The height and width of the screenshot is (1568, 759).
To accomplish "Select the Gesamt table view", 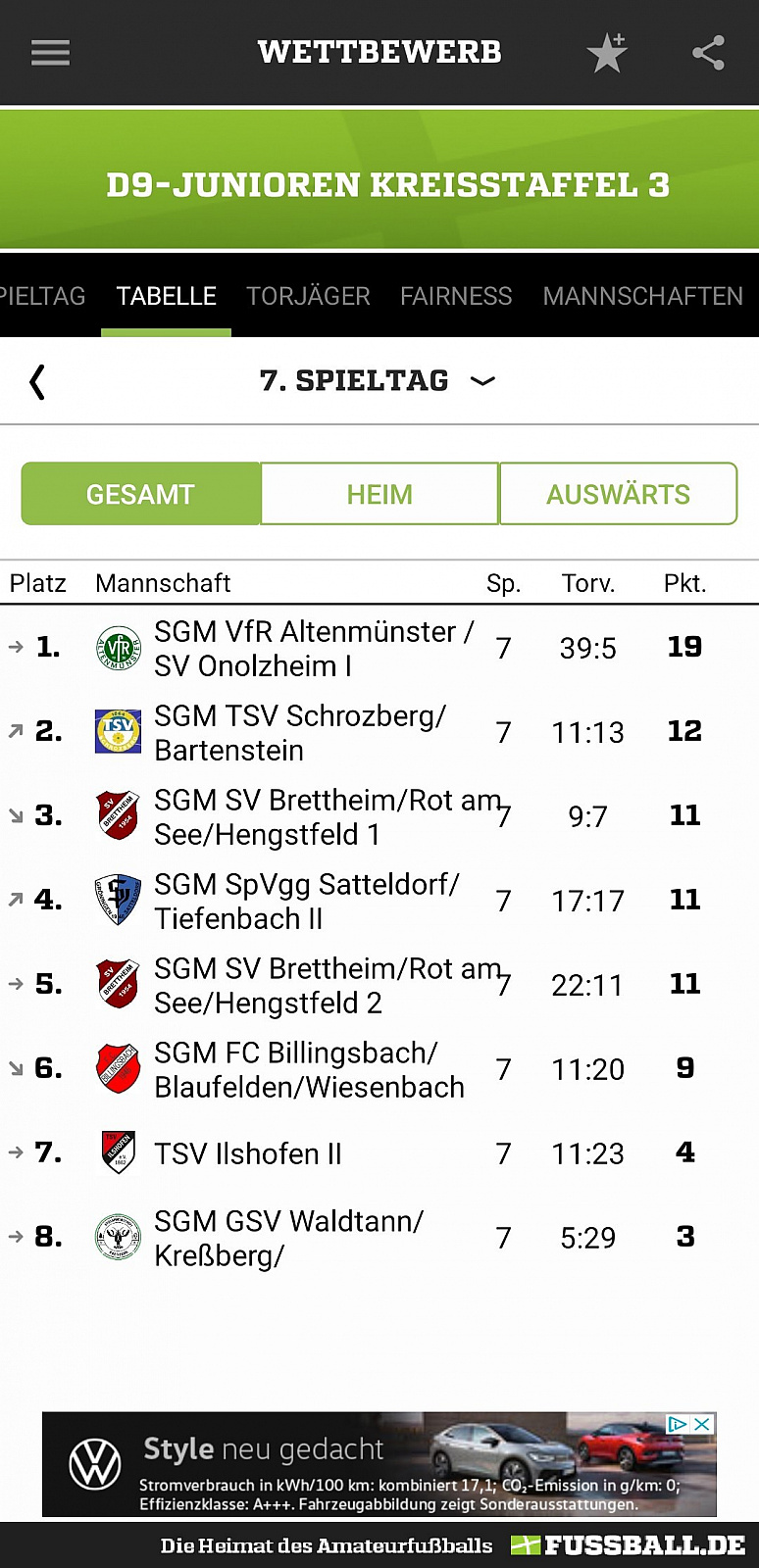I will point(140,494).
